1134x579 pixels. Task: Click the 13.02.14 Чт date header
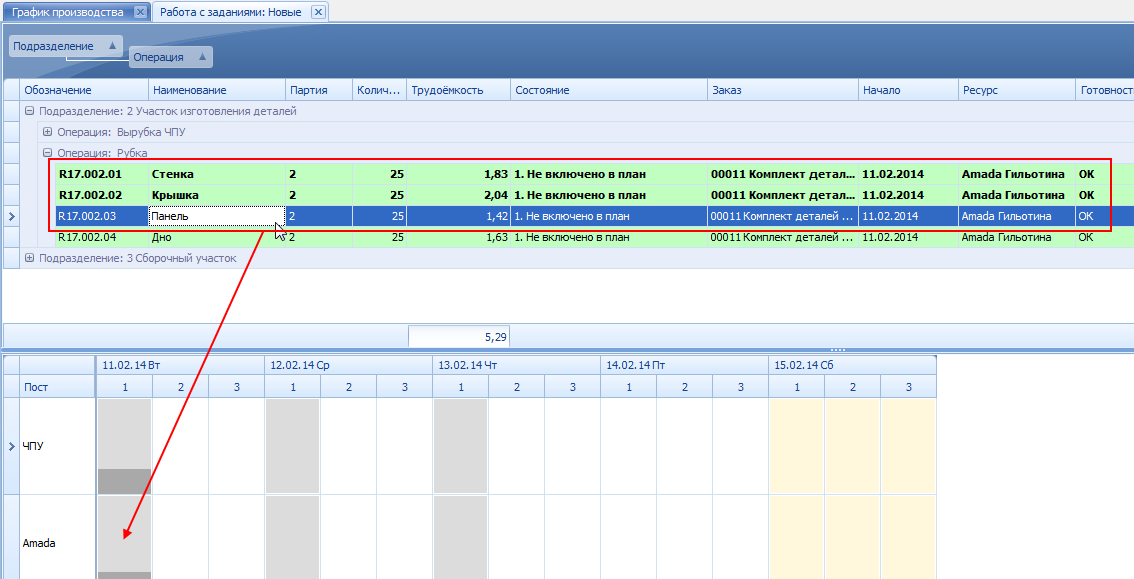(x=516, y=365)
